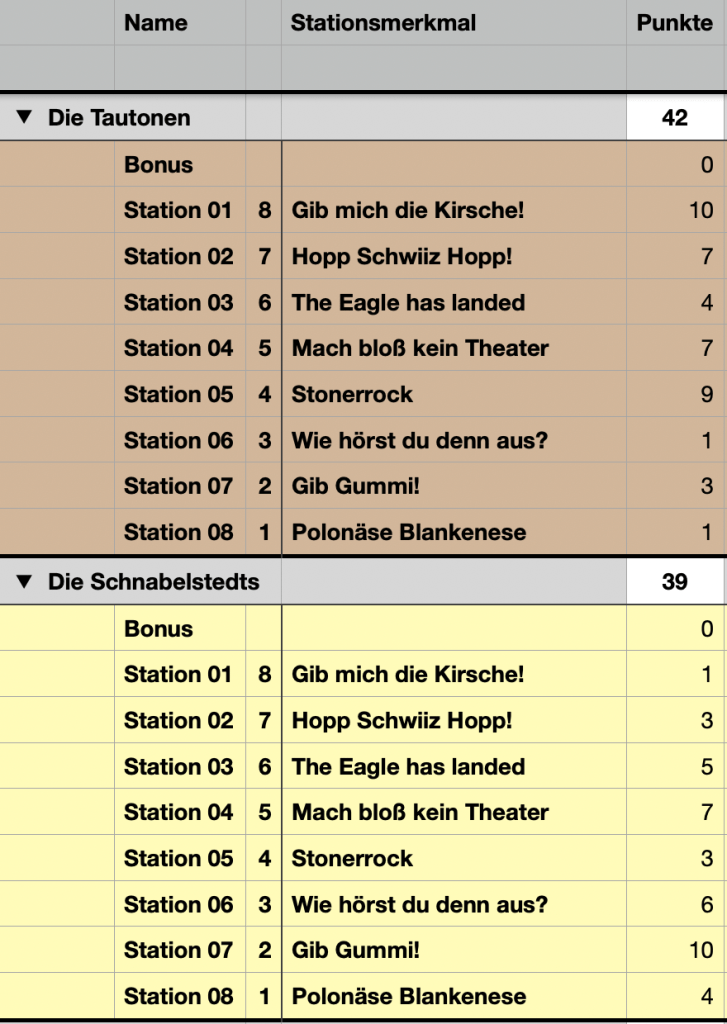Select Schnabelstedts' Wie hörst du denn aus? cell
This screenshot has height=1024, width=727.
pos(420,904)
